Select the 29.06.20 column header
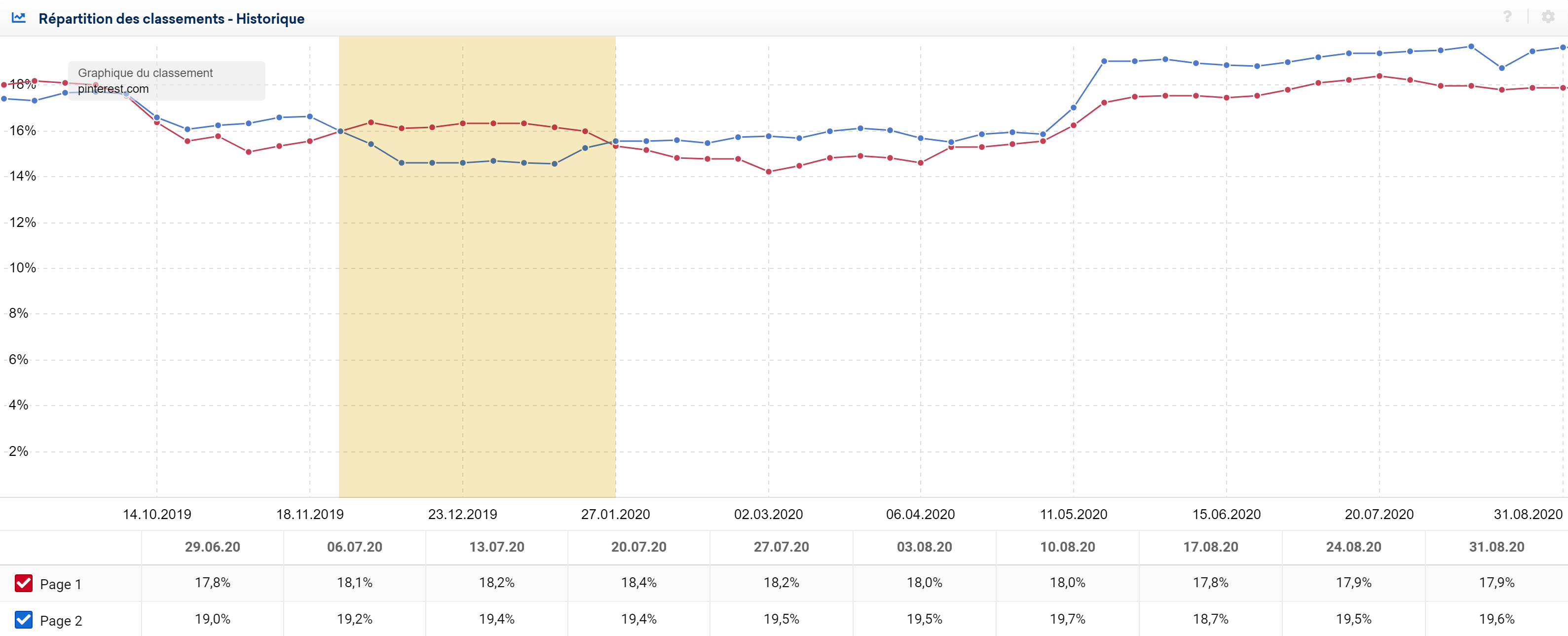Viewport: 1568px width, 636px height. pos(213,547)
